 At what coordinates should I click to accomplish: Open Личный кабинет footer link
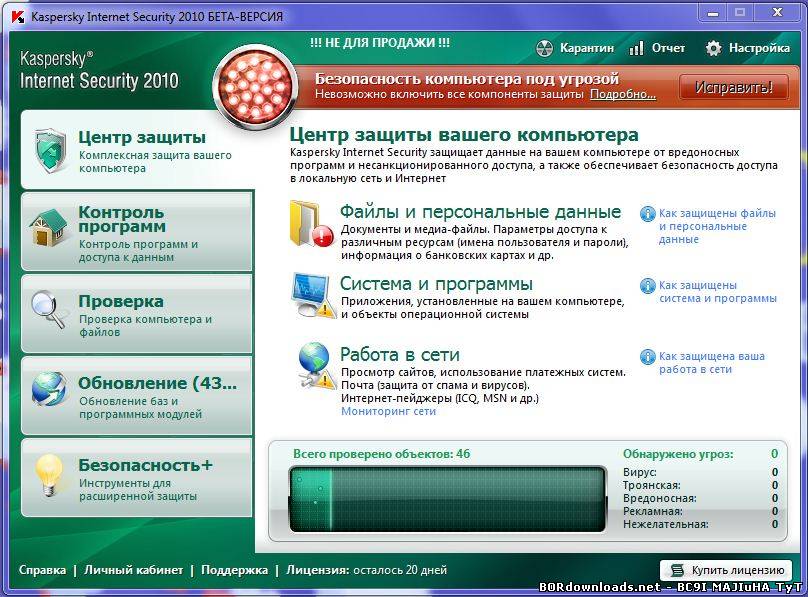click(133, 570)
